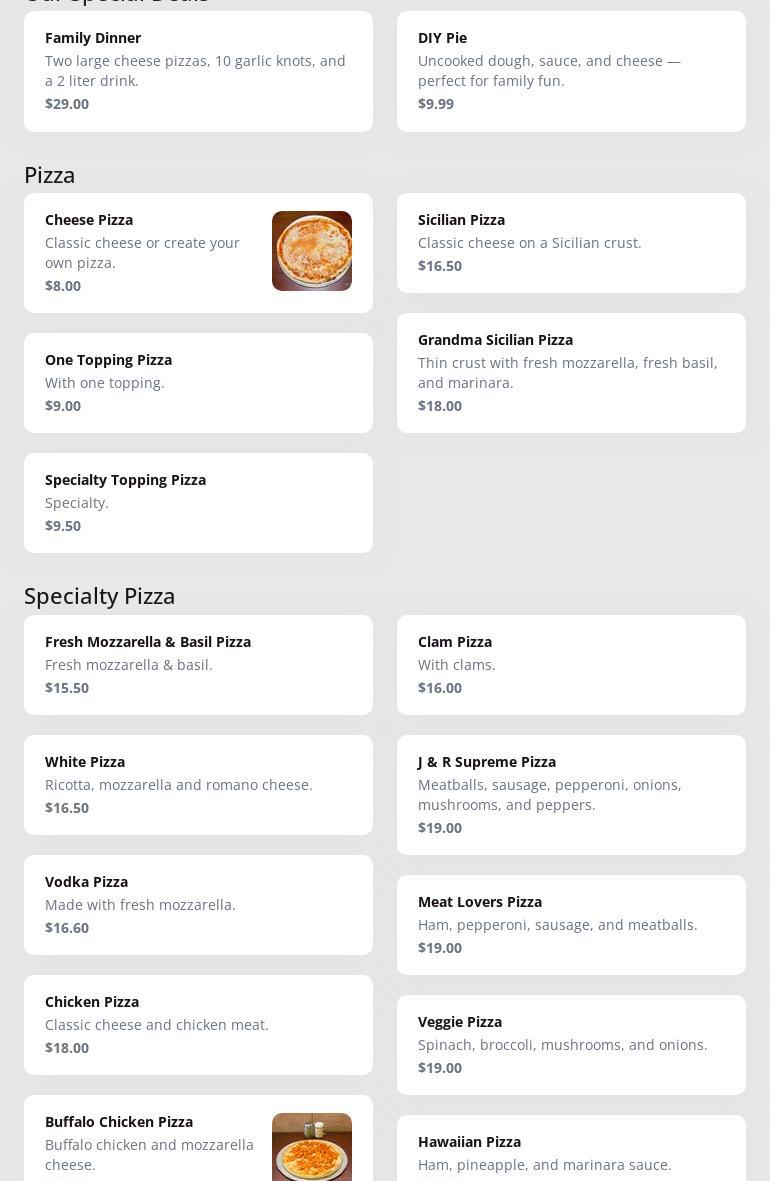Click the Pizza section heading

click(x=50, y=175)
